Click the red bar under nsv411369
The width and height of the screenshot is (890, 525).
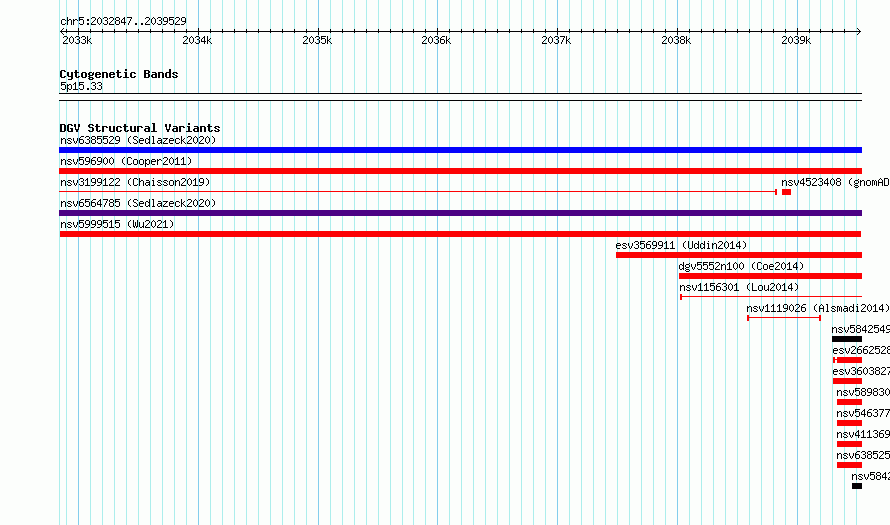click(x=849, y=444)
